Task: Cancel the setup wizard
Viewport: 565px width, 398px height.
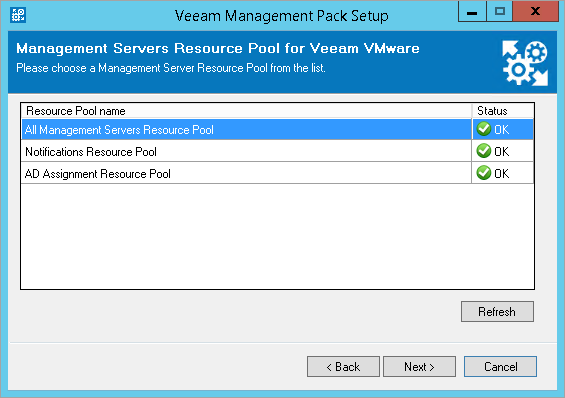Action: (501, 367)
